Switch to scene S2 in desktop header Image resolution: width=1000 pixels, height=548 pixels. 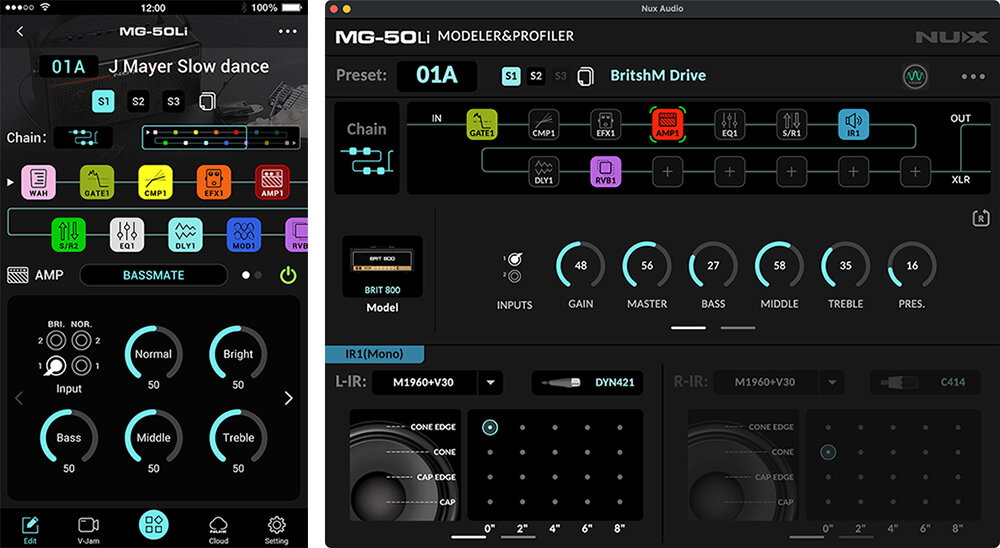[536, 76]
